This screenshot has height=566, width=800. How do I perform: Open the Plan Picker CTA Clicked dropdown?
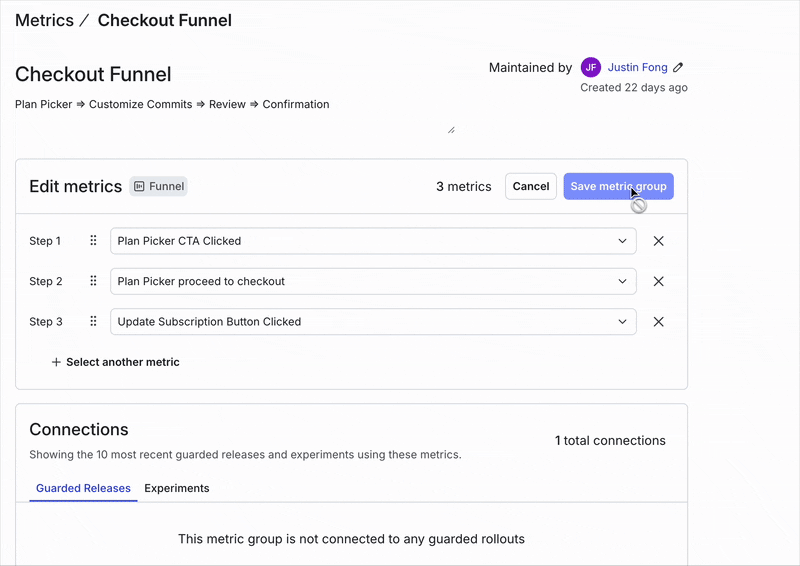pyautogui.click(x=372, y=241)
